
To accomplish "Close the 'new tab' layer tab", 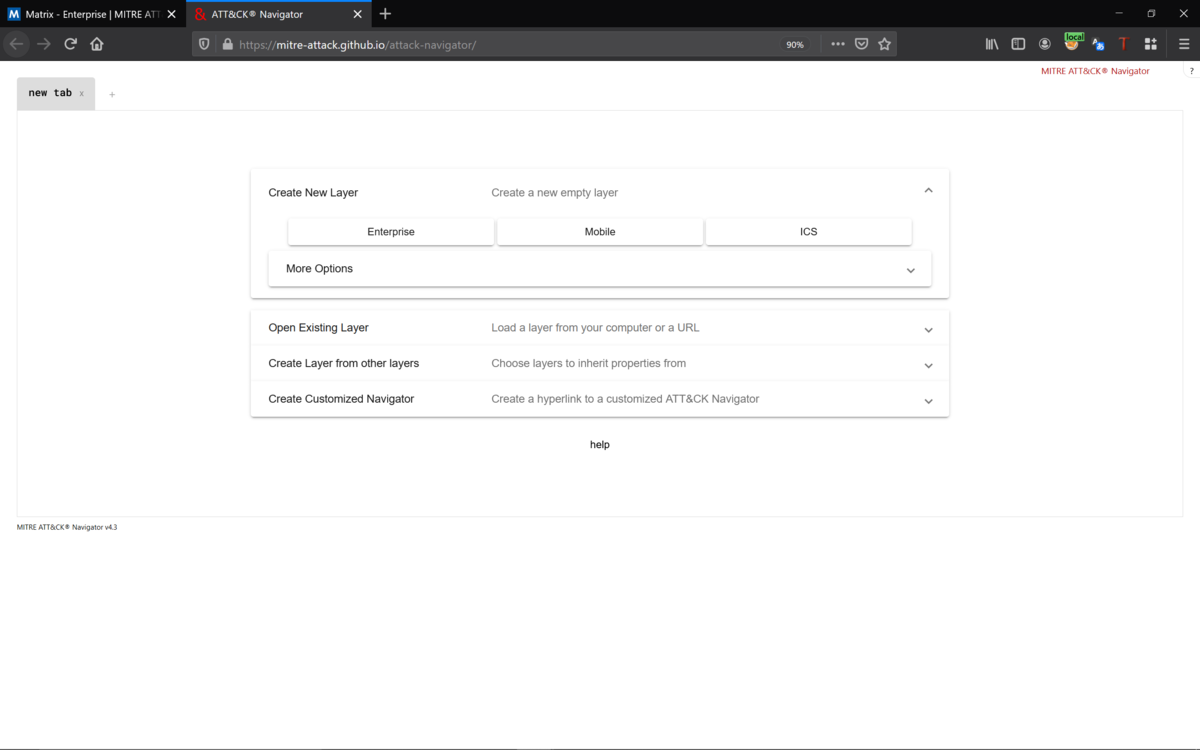I will (x=82, y=94).
